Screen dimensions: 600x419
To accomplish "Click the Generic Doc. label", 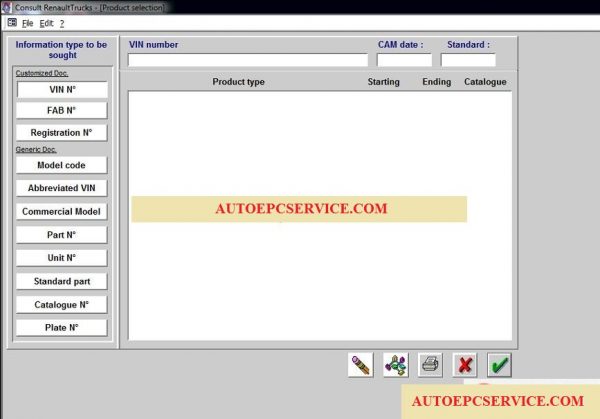I will [x=36, y=150].
